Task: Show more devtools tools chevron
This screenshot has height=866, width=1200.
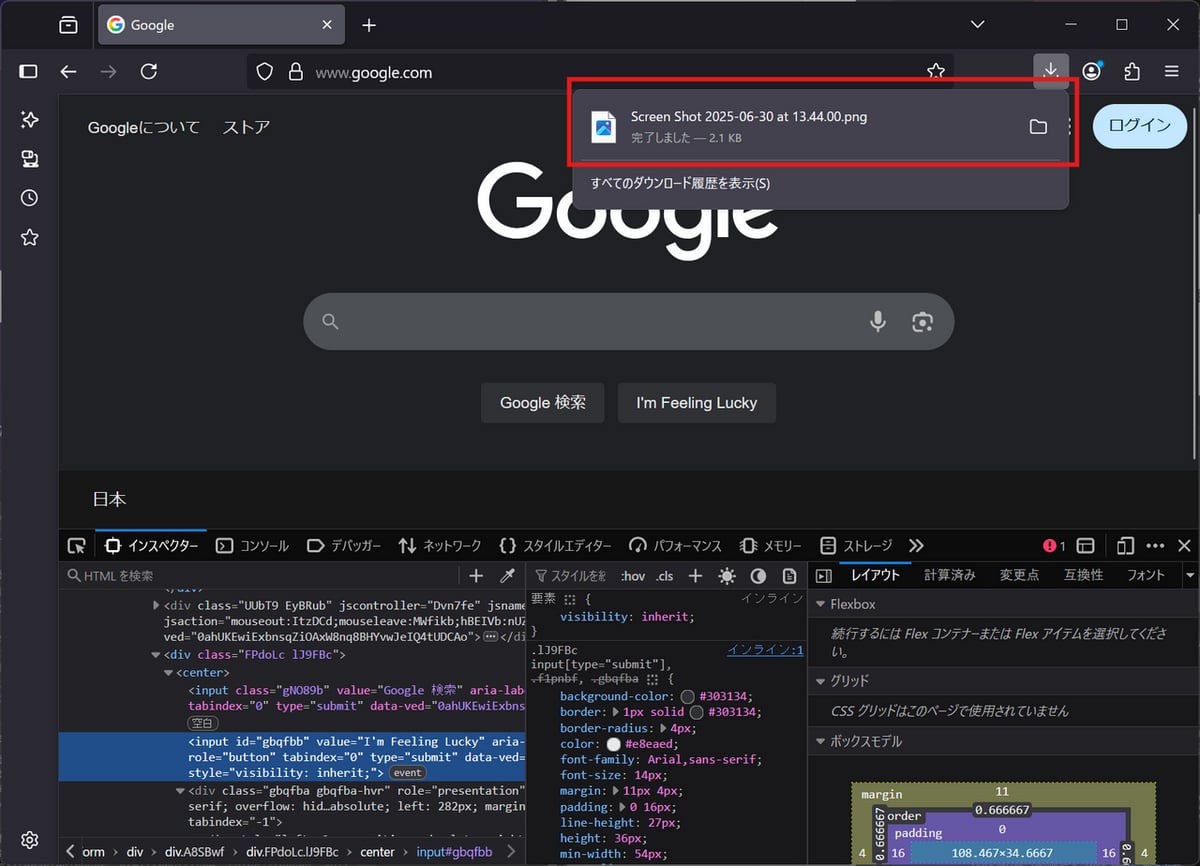Action: (x=916, y=546)
